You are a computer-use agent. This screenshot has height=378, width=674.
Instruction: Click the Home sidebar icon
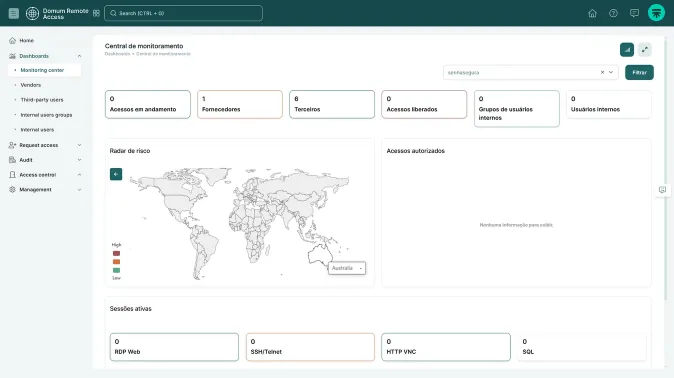[12, 40]
